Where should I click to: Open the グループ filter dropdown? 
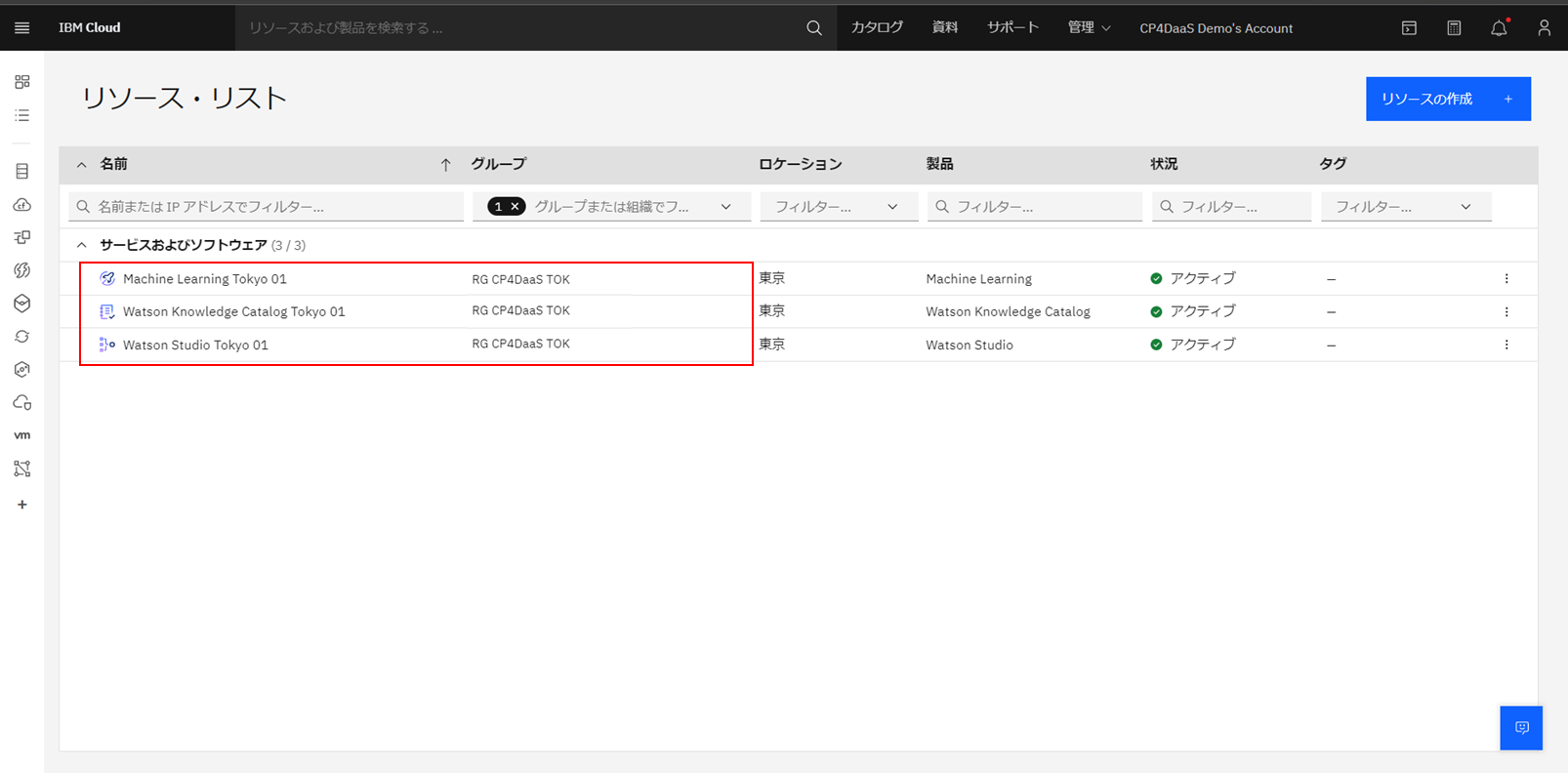(x=725, y=207)
